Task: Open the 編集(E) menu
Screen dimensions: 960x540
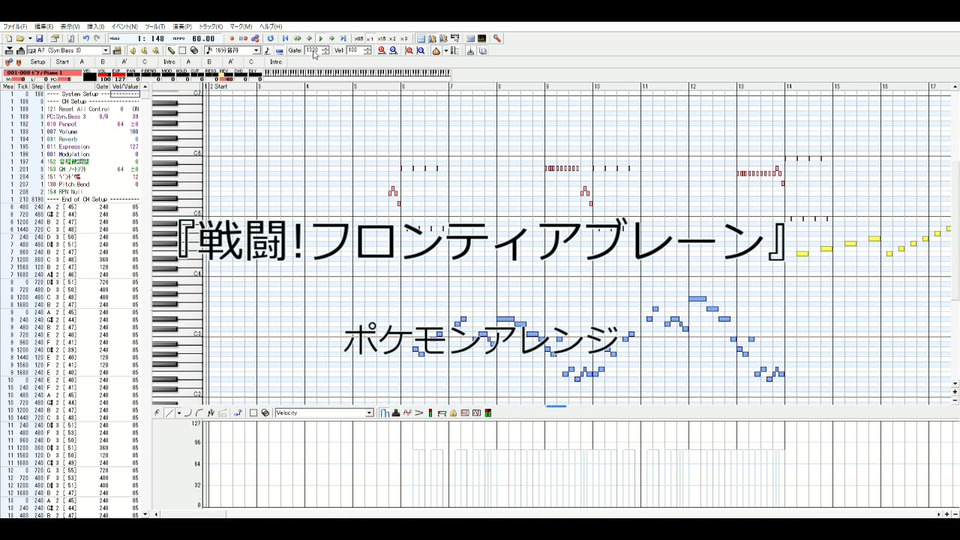Action: [43, 27]
